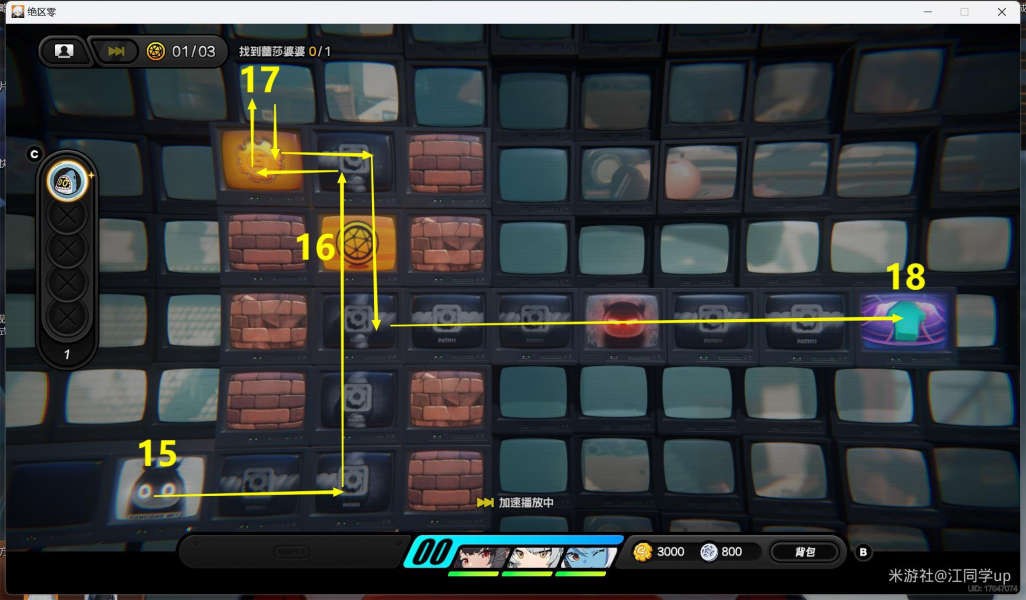1026x600 pixels.
Task: Click the bottom empty X slot in left panel
Action: point(67,317)
